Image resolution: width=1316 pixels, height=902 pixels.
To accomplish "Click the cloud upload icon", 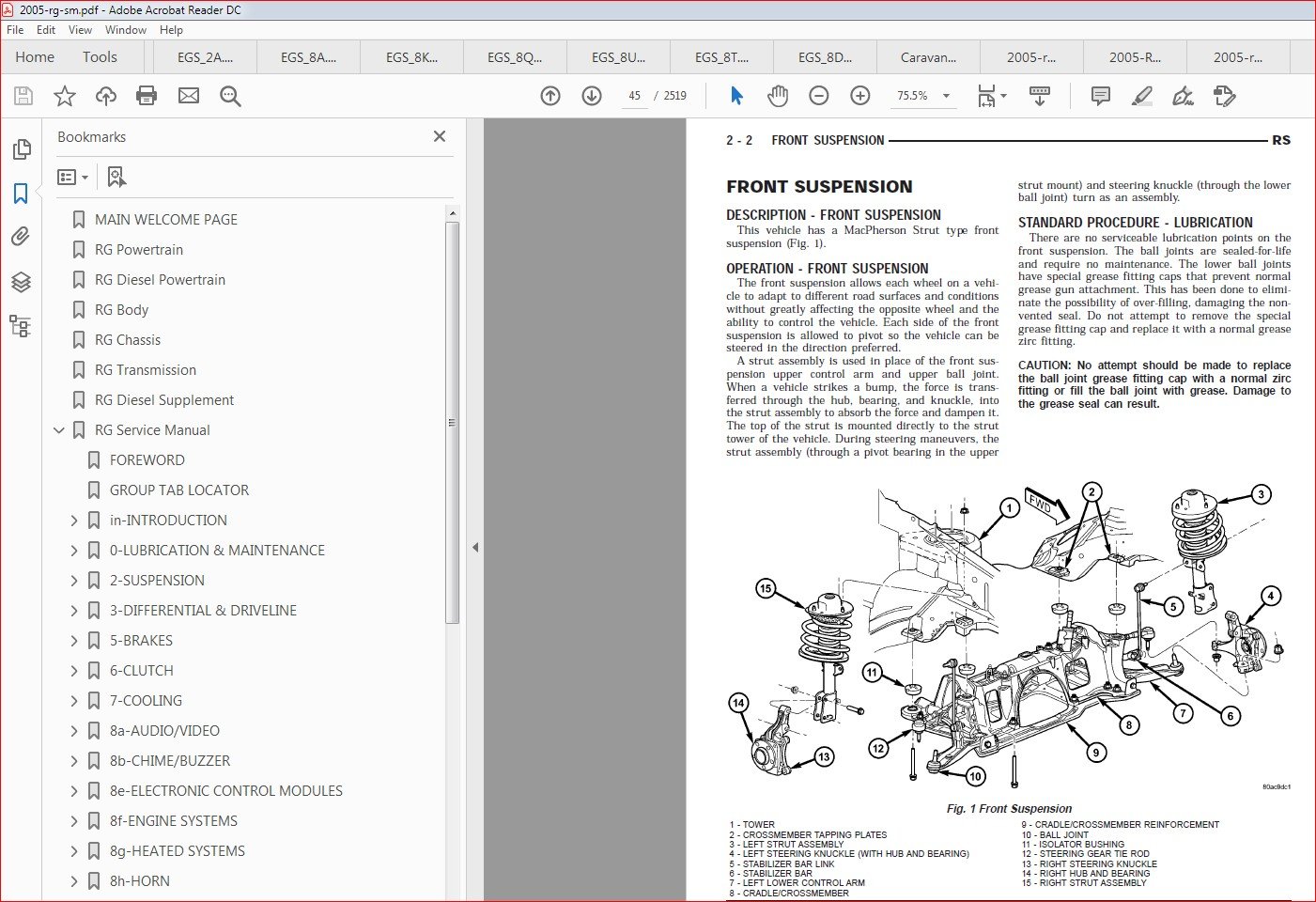I will pyautogui.click(x=106, y=96).
